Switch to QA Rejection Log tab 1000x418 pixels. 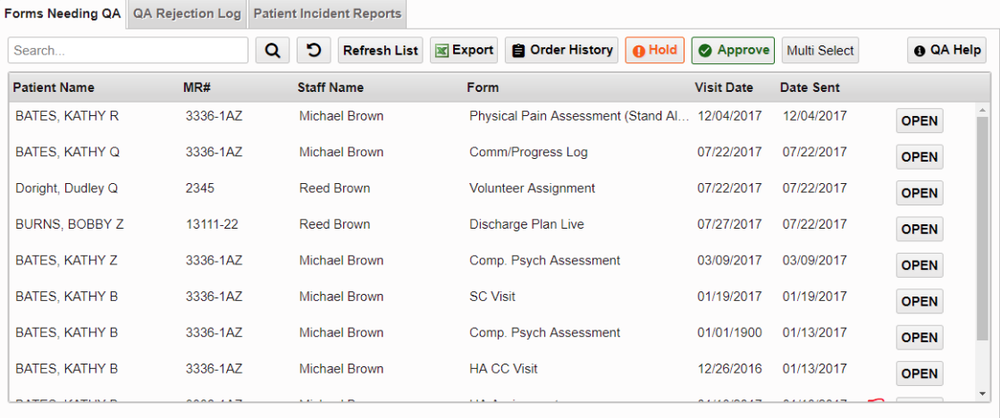click(x=187, y=14)
